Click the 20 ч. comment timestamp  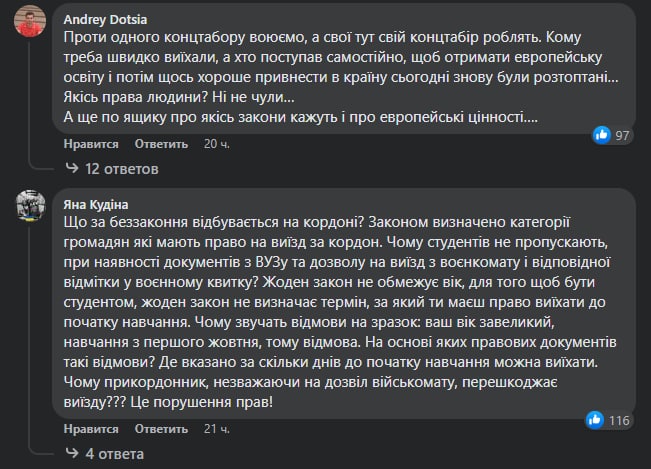(216, 144)
